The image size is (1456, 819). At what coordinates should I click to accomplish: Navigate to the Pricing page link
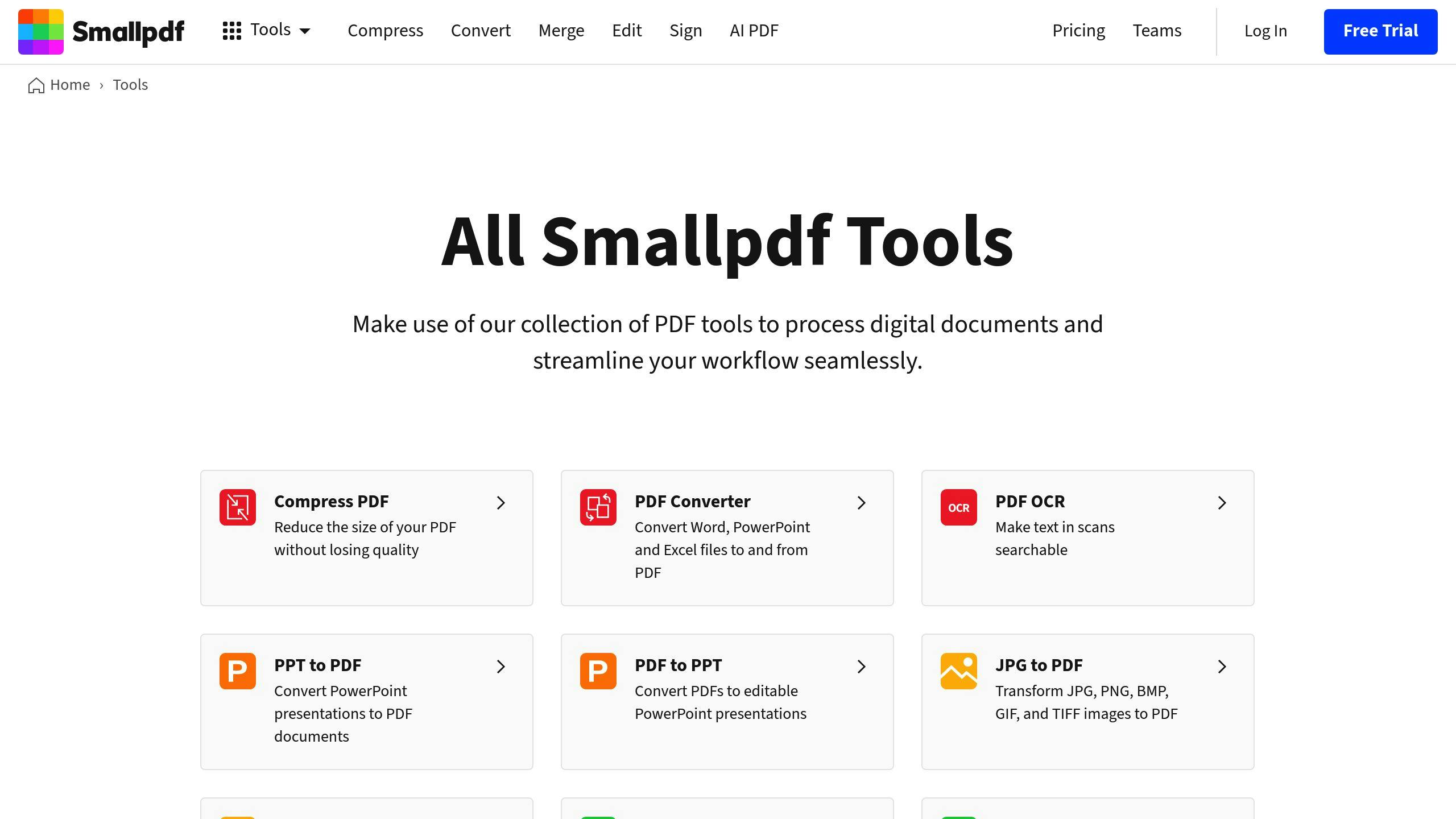click(1078, 31)
